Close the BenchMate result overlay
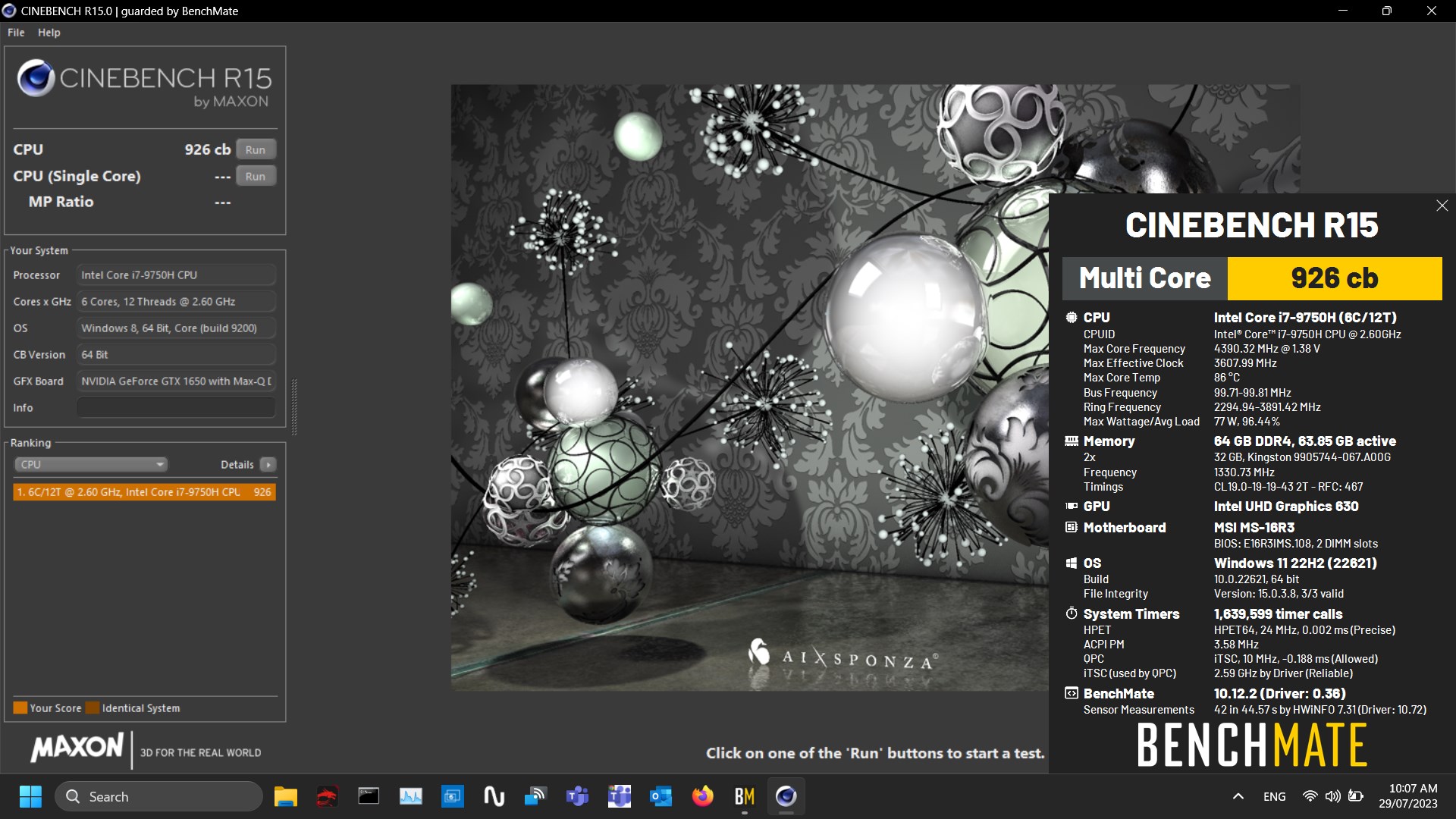The height and width of the screenshot is (819, 1456). (1442, 206)
